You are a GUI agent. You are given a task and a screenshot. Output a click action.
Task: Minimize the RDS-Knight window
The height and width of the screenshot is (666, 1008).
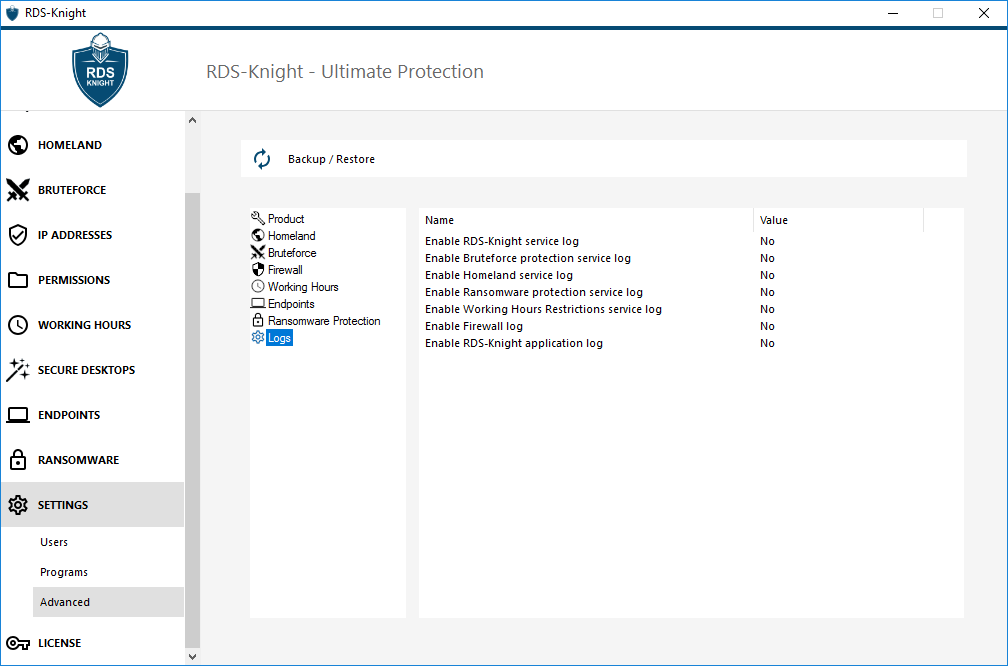pos(892,13)
